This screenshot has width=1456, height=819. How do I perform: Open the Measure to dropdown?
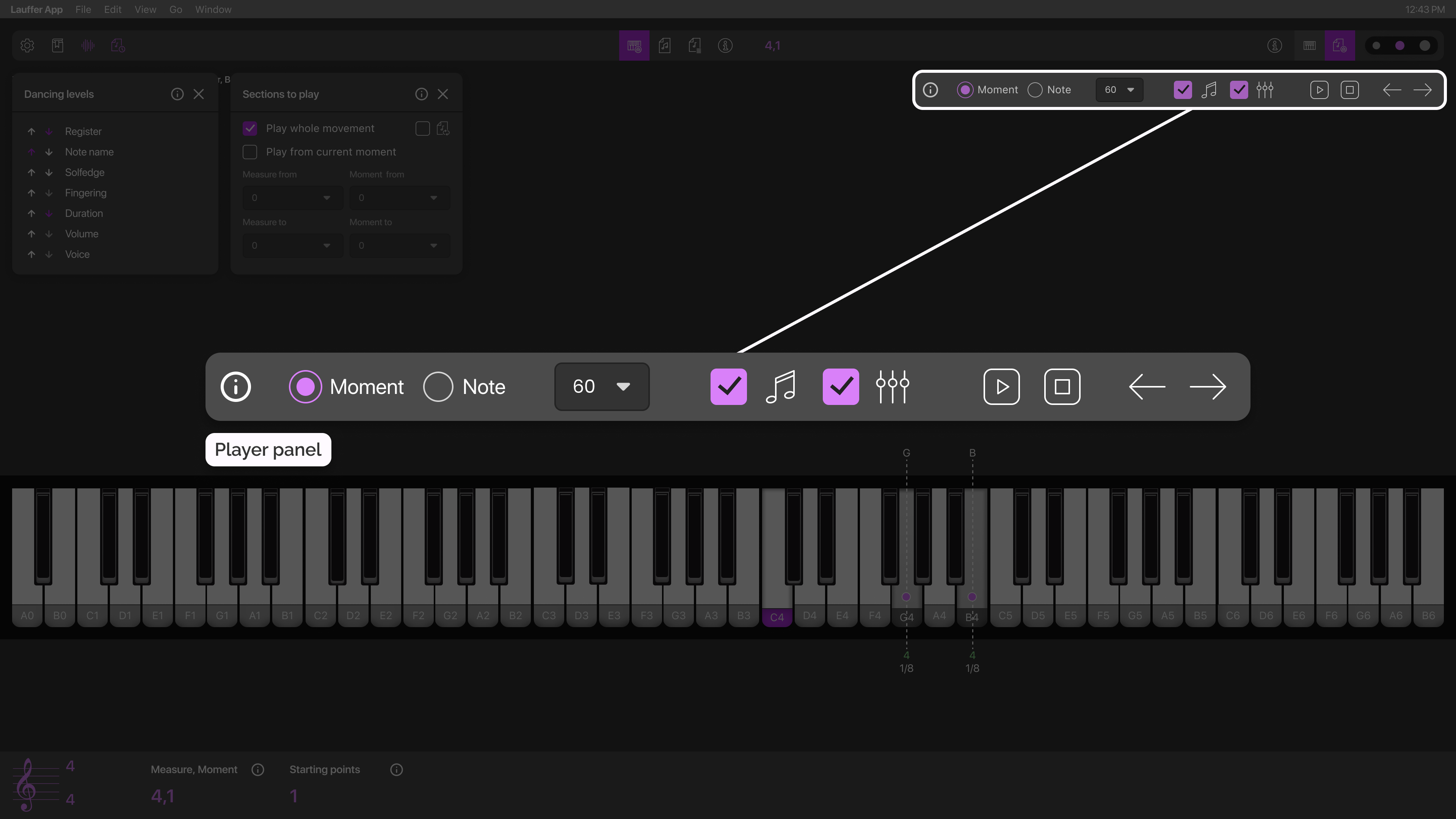point(293,246)
